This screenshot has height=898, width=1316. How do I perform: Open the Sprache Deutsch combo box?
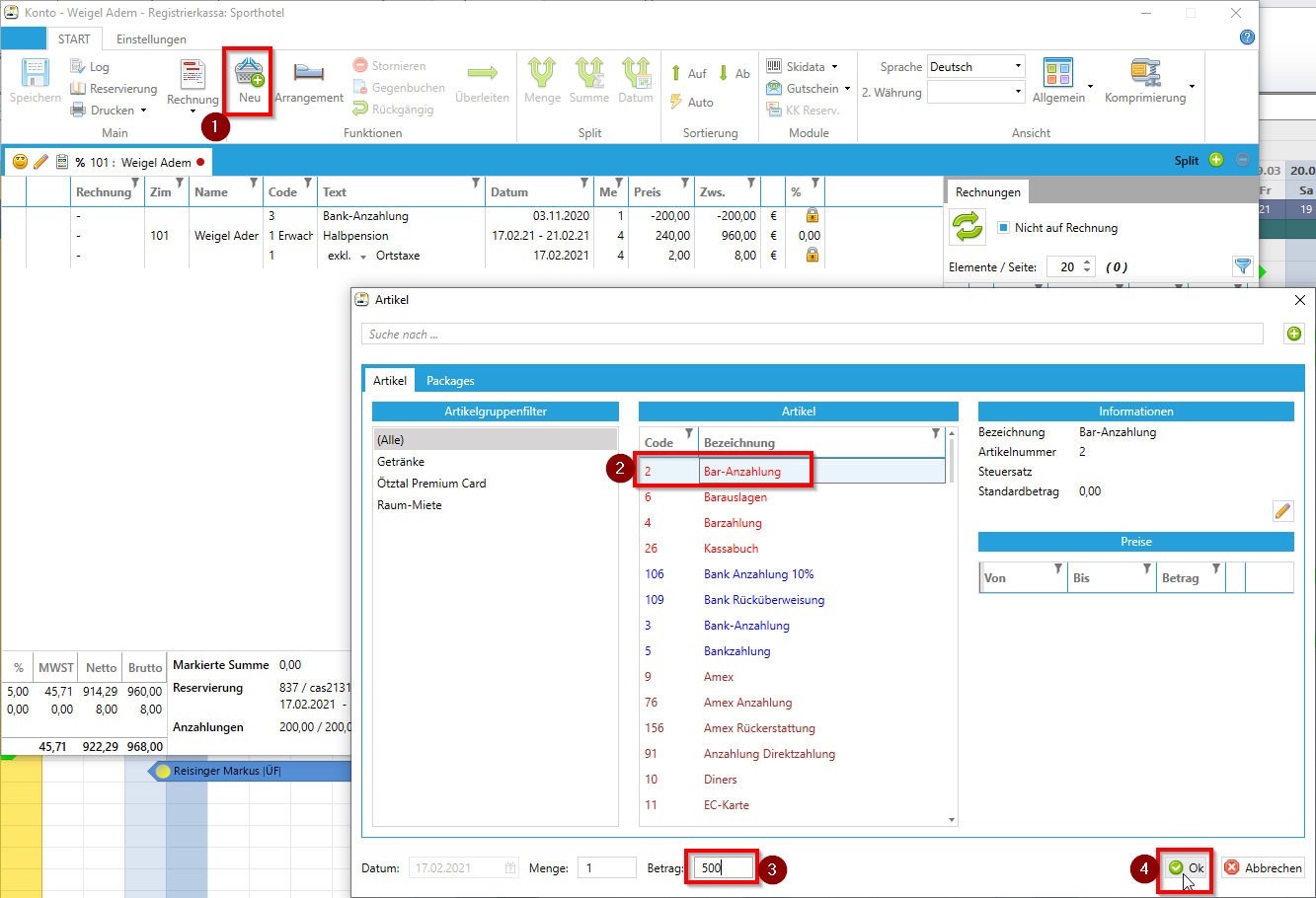pyautogui.click(x=976, y=67)
